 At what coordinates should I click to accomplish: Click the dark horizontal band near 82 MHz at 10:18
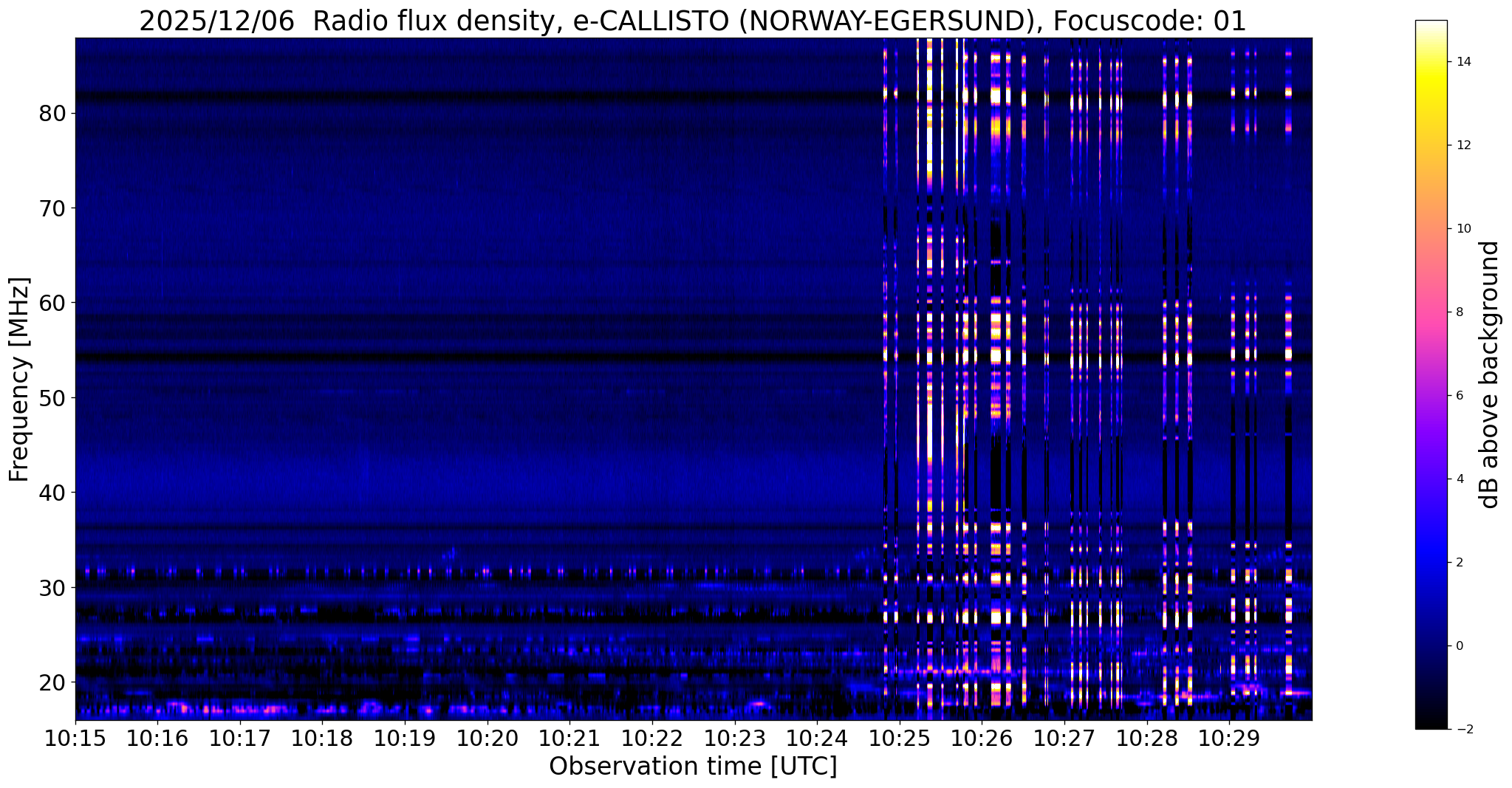pos(322,97)
